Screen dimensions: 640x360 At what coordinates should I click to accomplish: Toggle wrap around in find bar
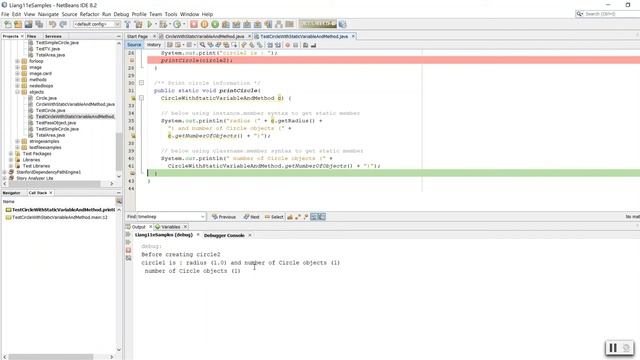click(322, 217)
